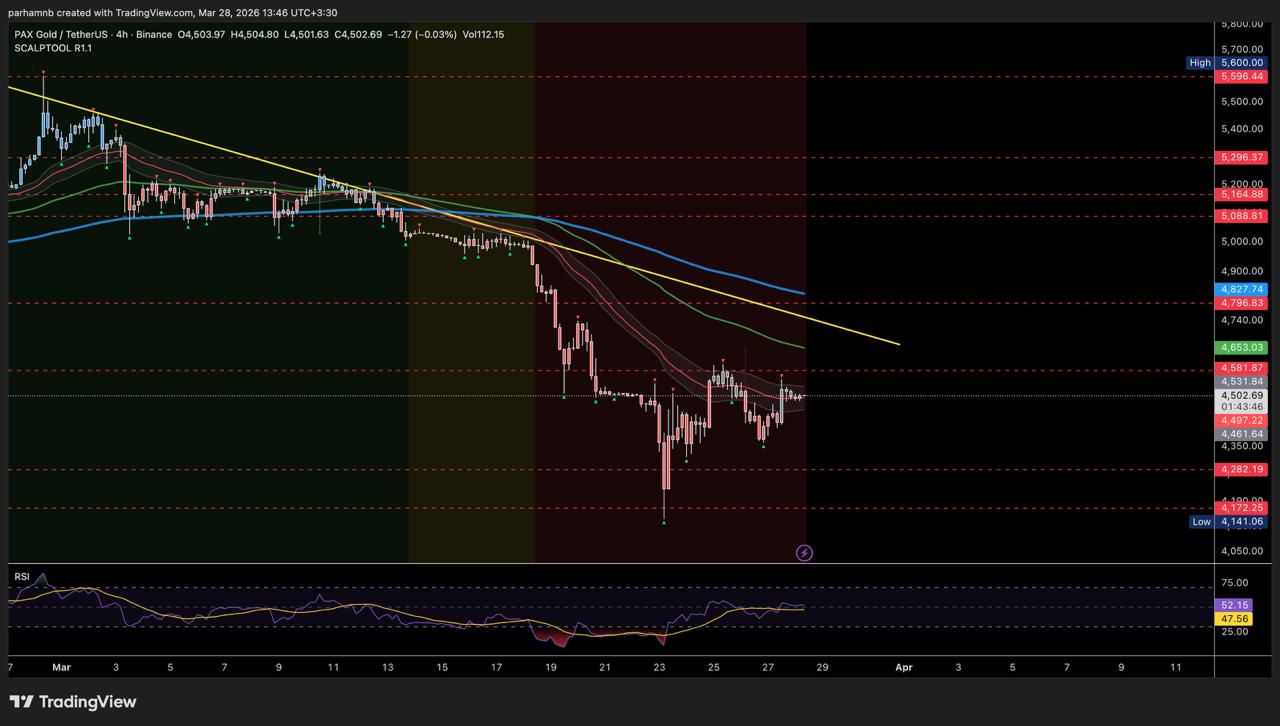1280x726 pixels.
Task: Click the Low price tag label
Action: coord(1201,522)
